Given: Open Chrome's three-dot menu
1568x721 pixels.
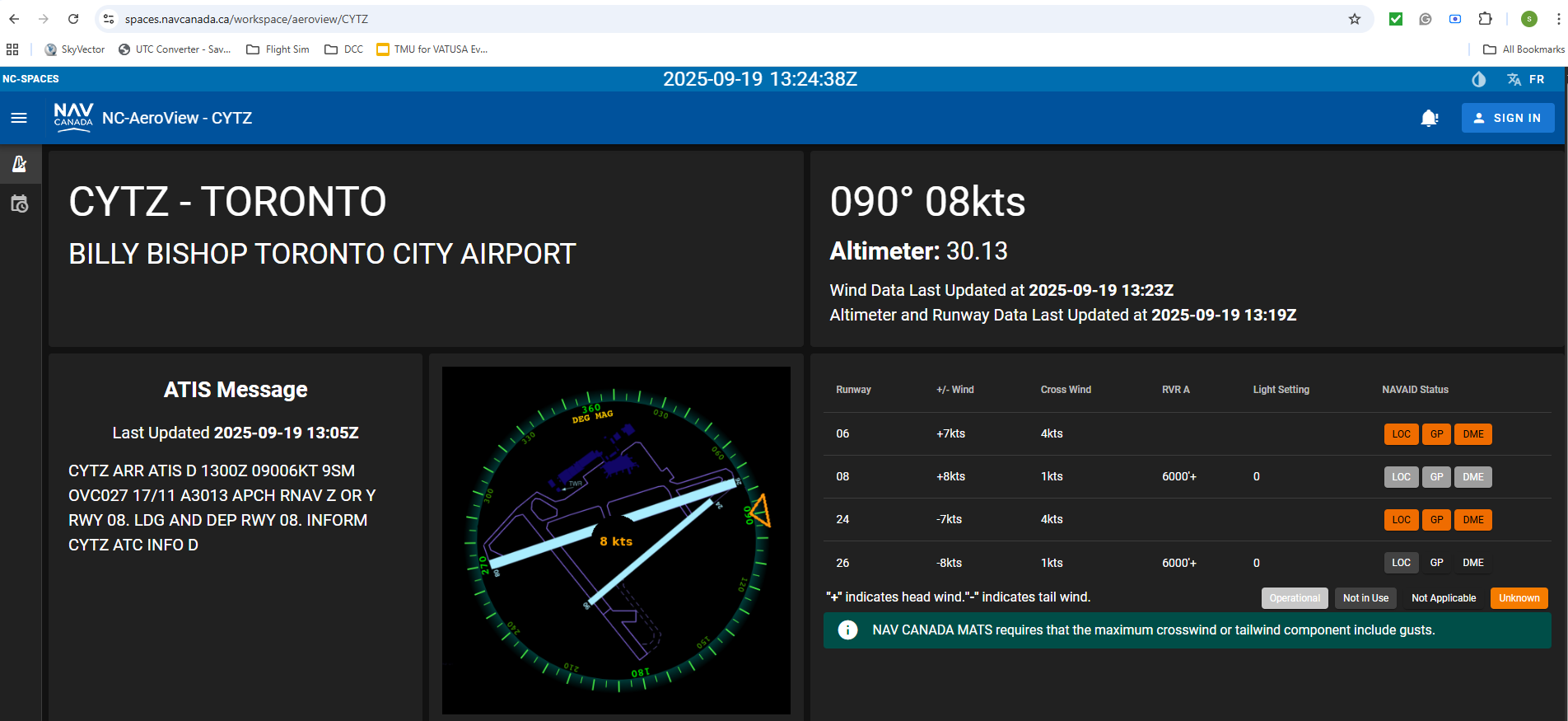Looking at the screenshot, I should (1558, 19).
